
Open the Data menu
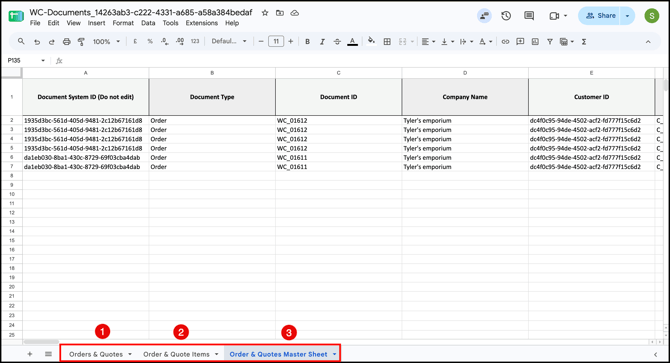coord(148,23)
